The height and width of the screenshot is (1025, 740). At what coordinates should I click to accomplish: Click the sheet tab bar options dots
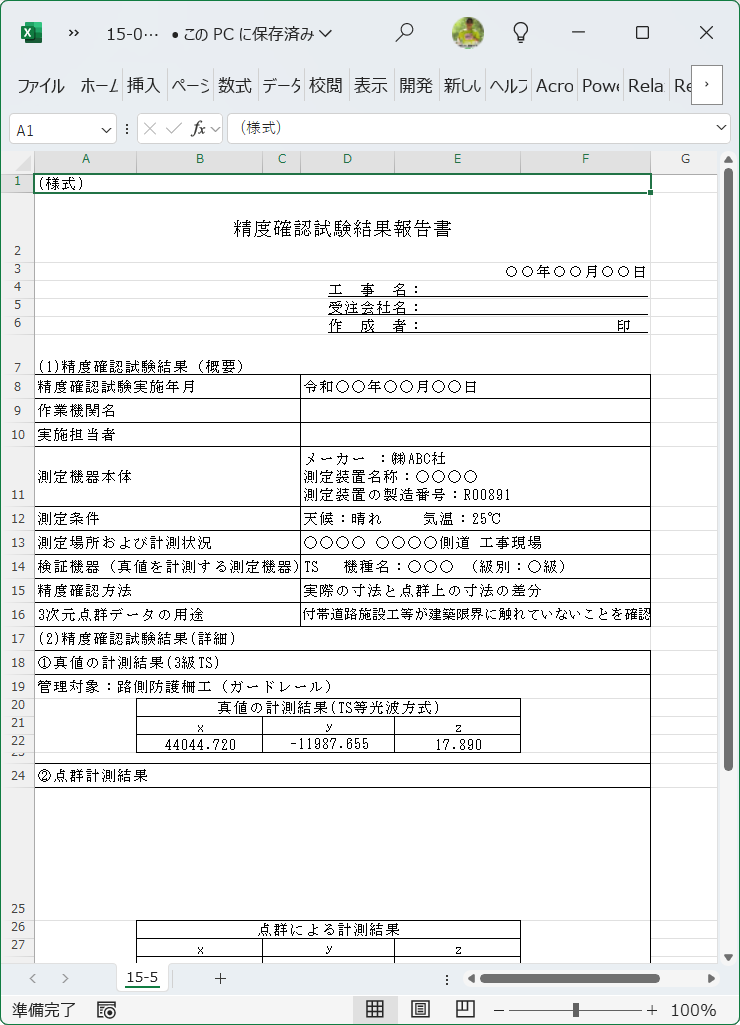pyautogui.click(x=447, y=979)
